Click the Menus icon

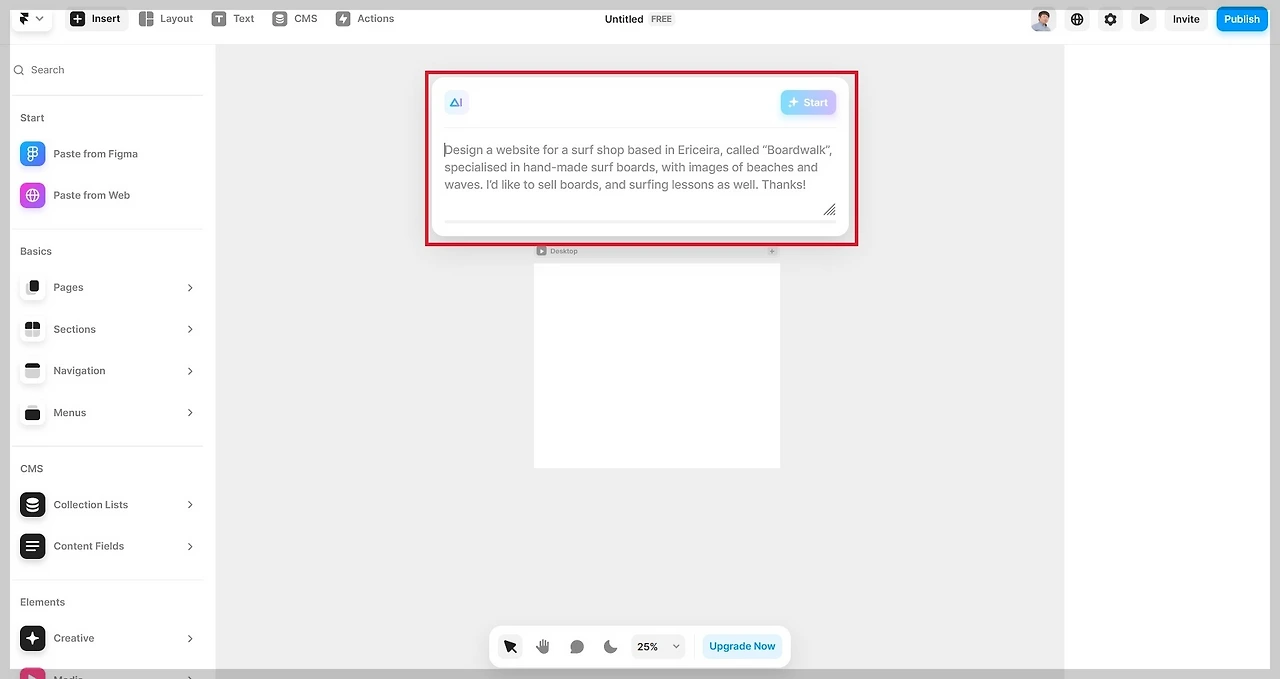[33, 413]
